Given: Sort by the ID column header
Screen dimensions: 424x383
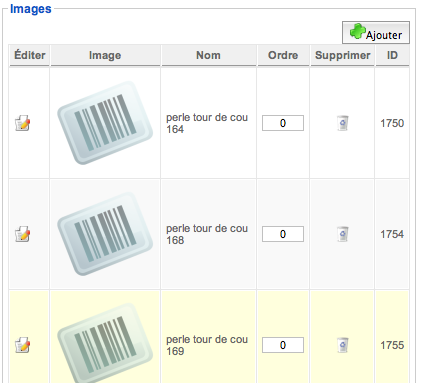Looking at the screenshot, I should click(x=392, y=55).
